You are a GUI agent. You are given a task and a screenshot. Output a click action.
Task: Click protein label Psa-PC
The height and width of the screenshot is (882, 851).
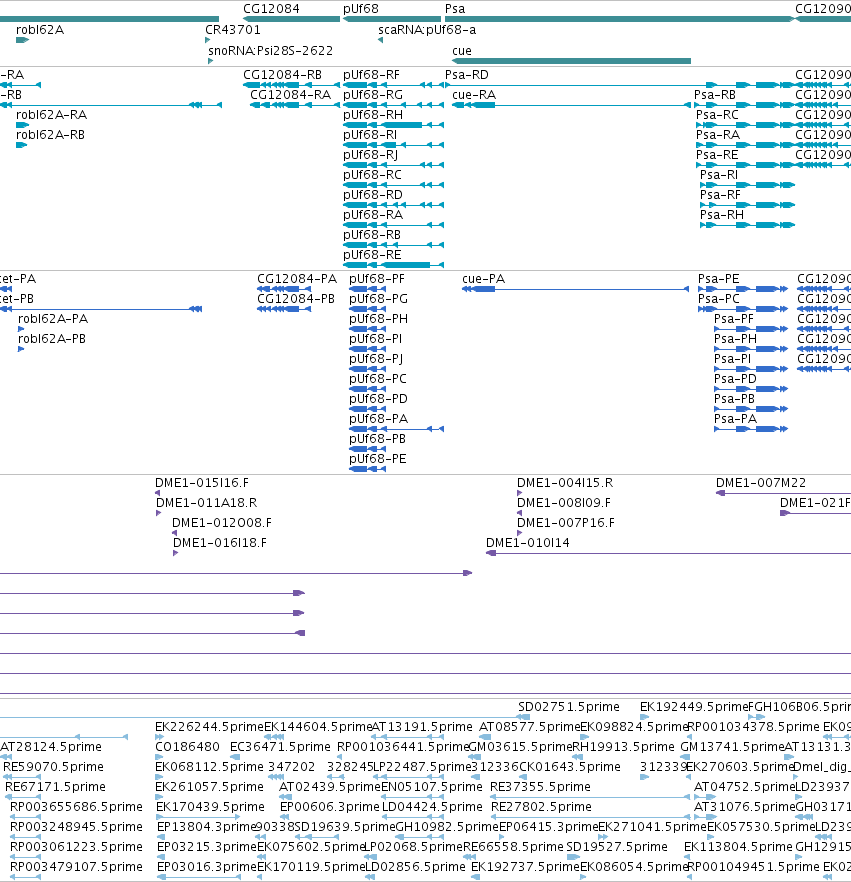coord(719,299)
